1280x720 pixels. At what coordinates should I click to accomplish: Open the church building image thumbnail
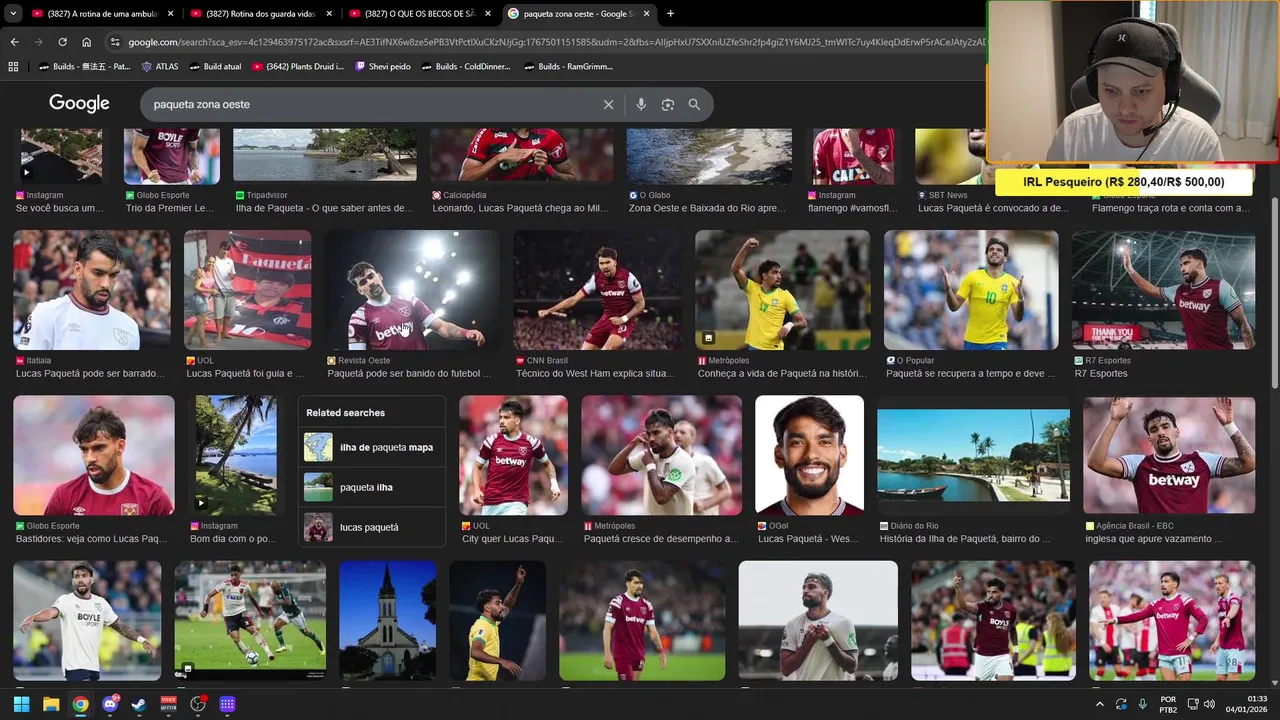tap(387, 620)
